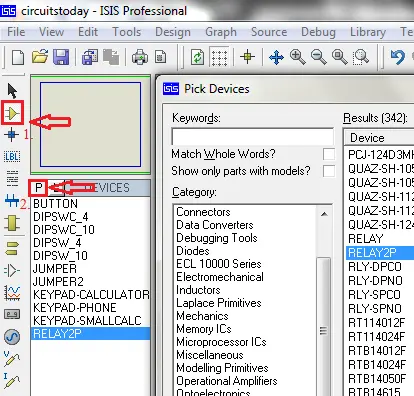414x396 pixels.
Task: Select the Electromechanical category
Action: (x=220, y=277)
